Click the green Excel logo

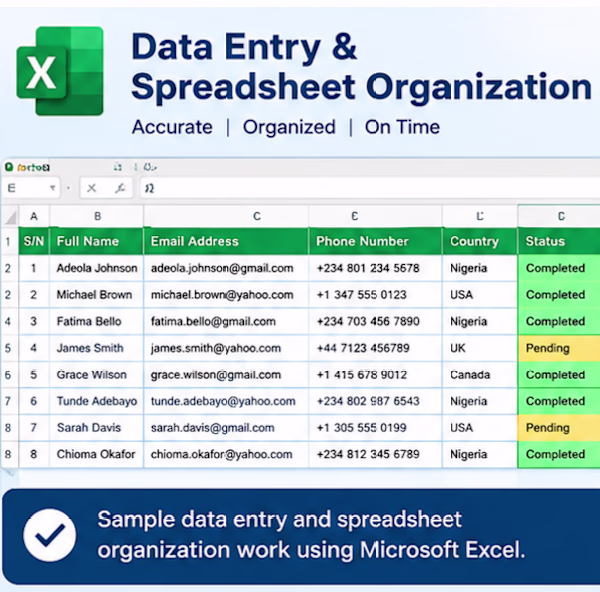click(60, 71)
